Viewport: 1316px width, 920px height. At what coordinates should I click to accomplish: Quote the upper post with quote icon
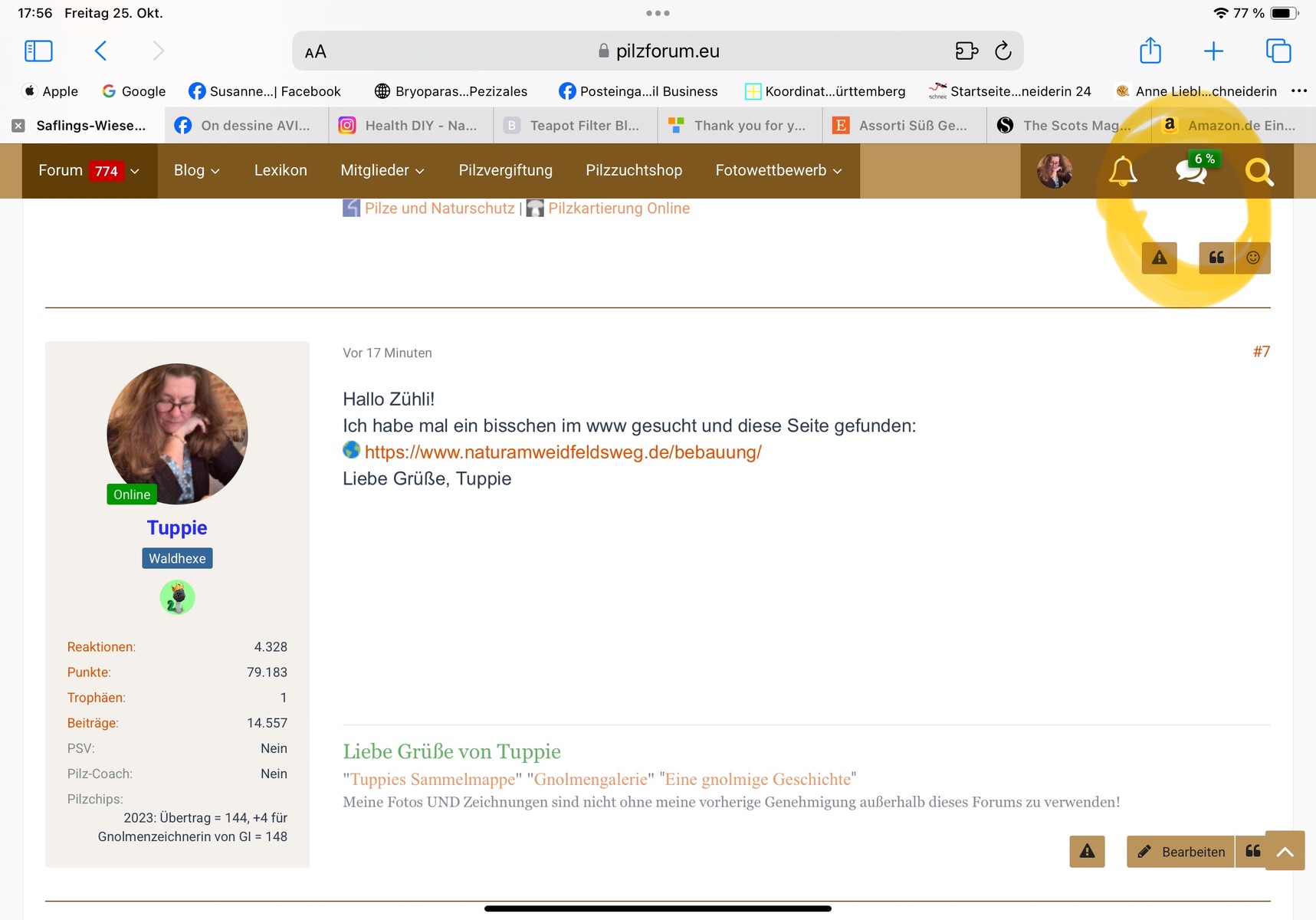pos(1216,258)
